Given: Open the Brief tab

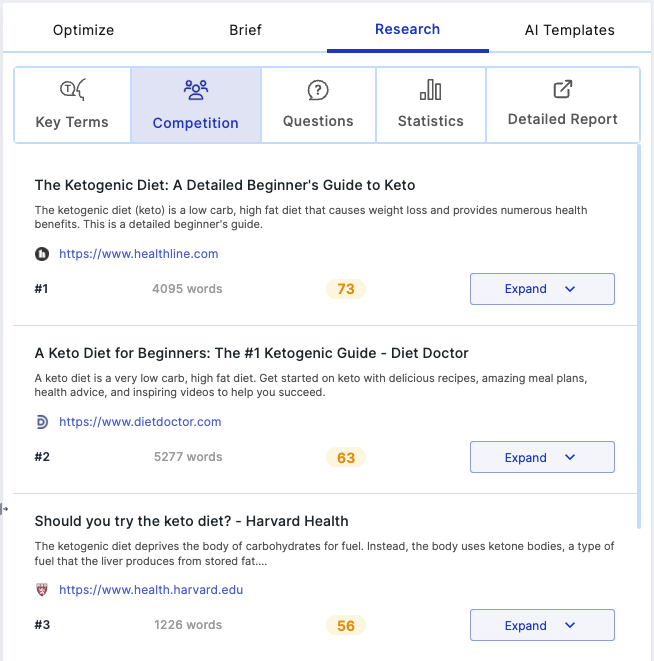Looking at the screenshot, I should tap(245, 30).
